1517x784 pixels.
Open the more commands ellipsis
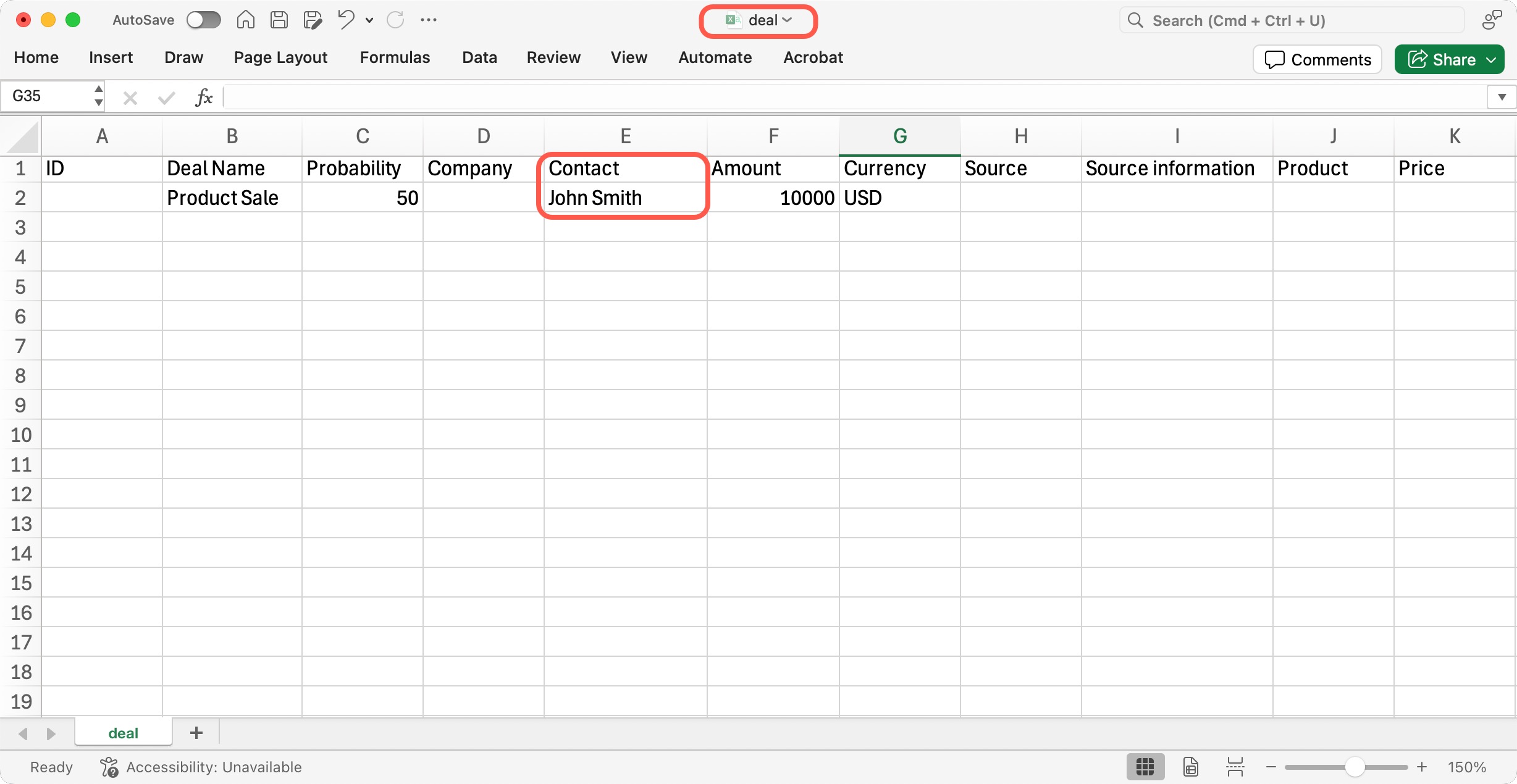click(x=429, y=20)
